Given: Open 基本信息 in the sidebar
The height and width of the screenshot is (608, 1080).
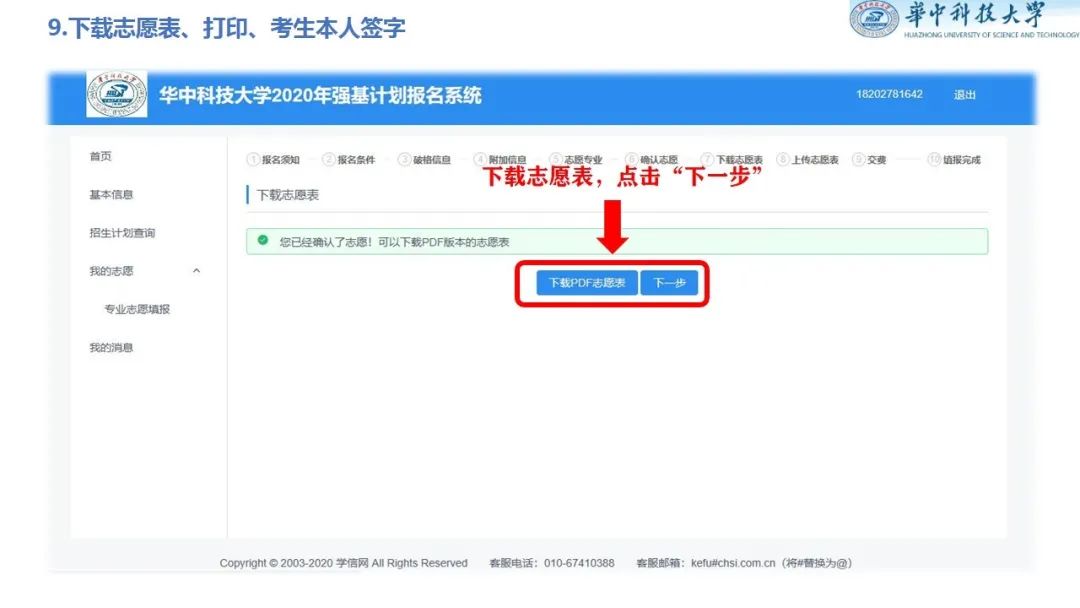Looking at the screenshot, I should (111, 195).
